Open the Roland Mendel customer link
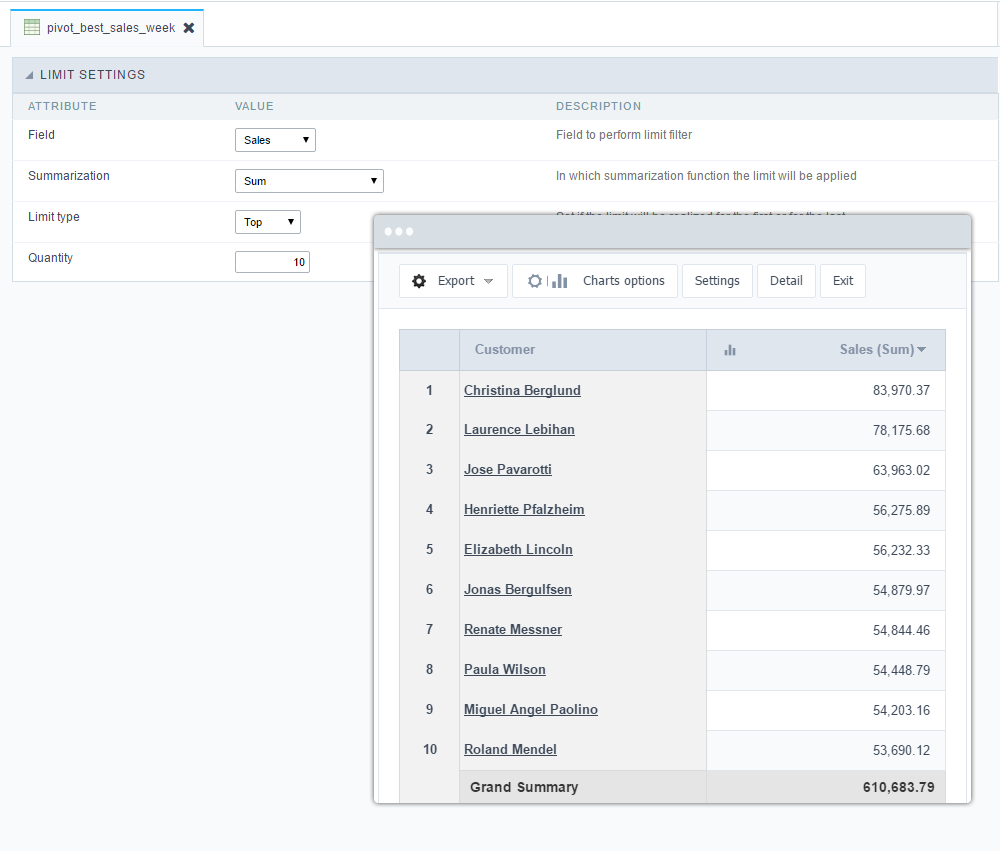 pos(510,750)
